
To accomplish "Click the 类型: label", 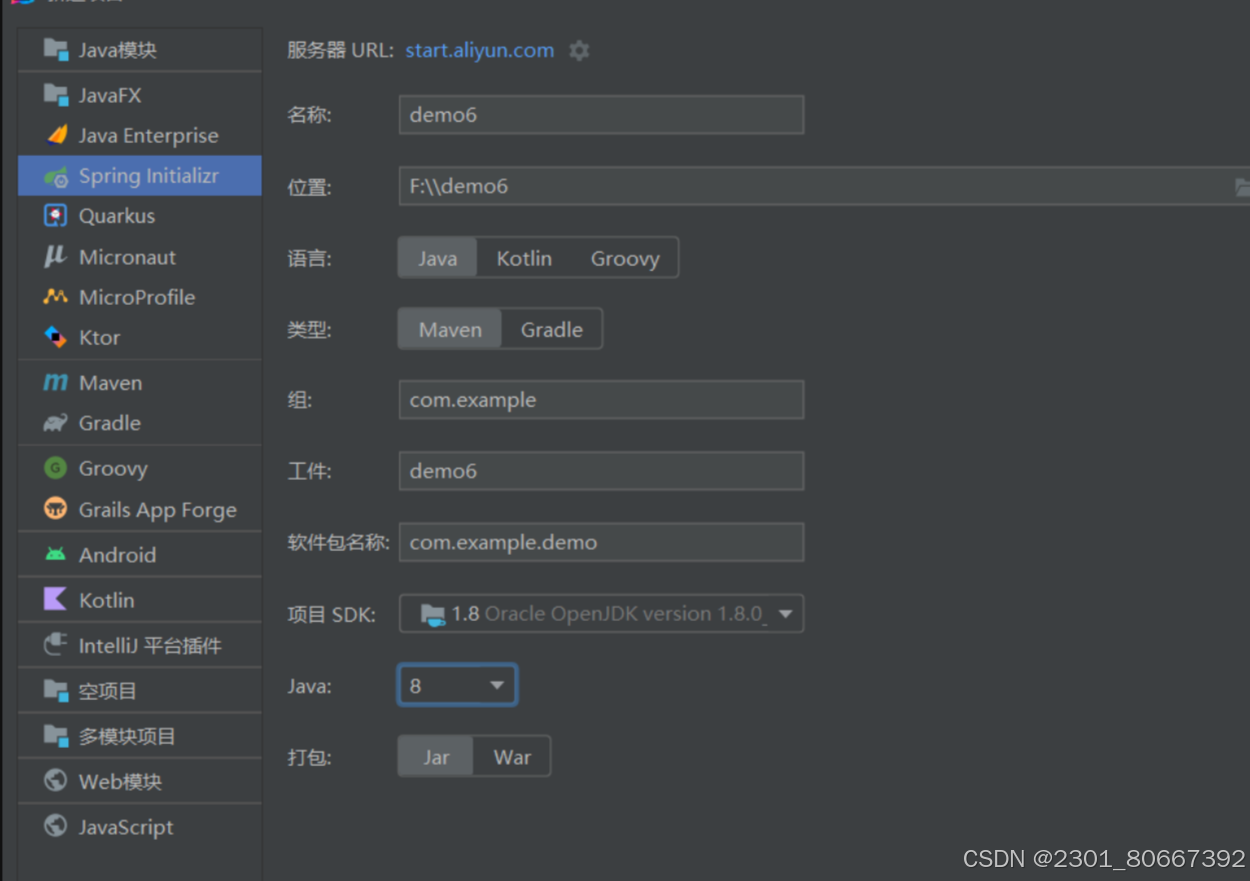I will tap(309, 329).
